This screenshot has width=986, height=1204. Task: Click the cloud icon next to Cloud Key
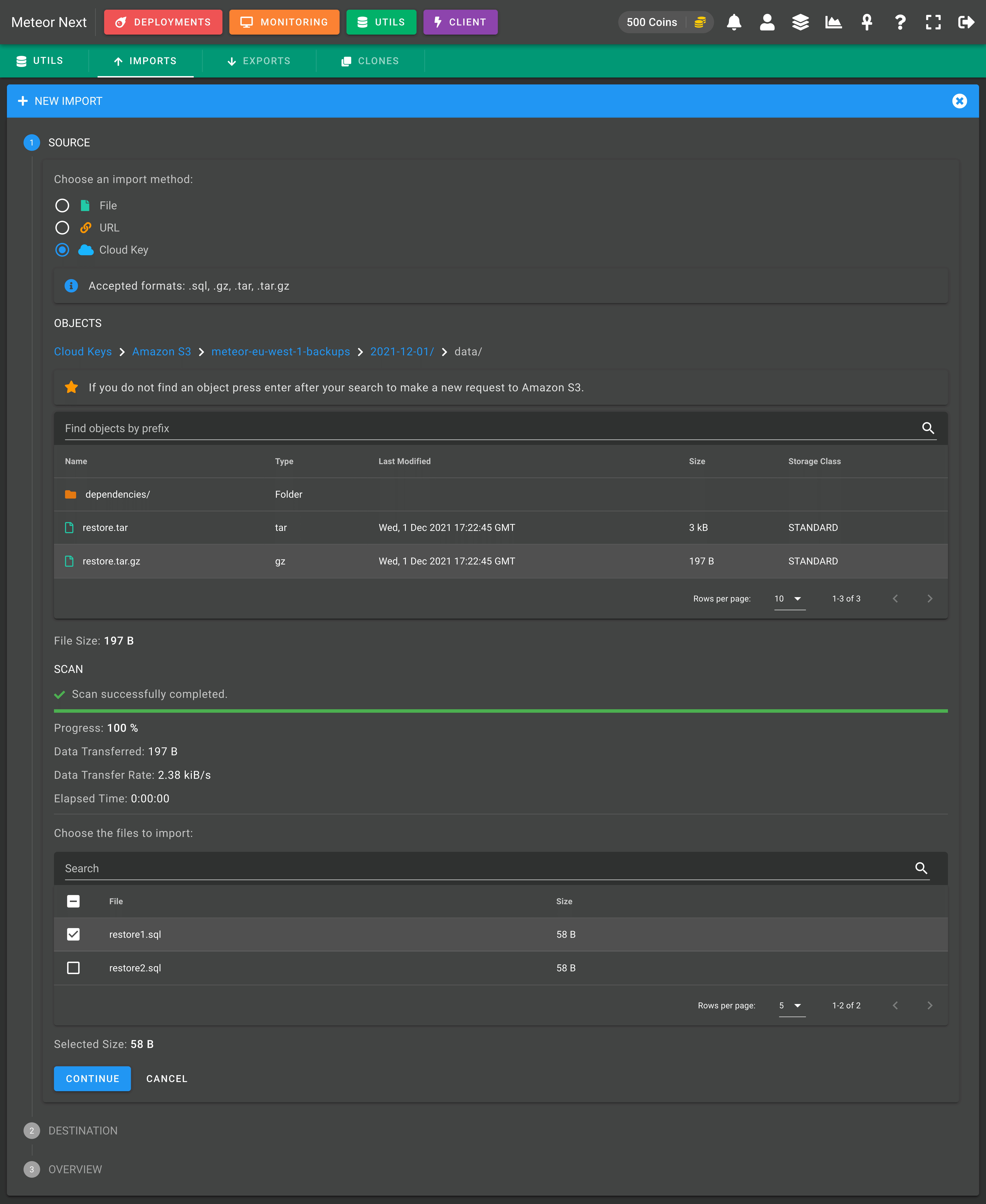pos(86,250)
